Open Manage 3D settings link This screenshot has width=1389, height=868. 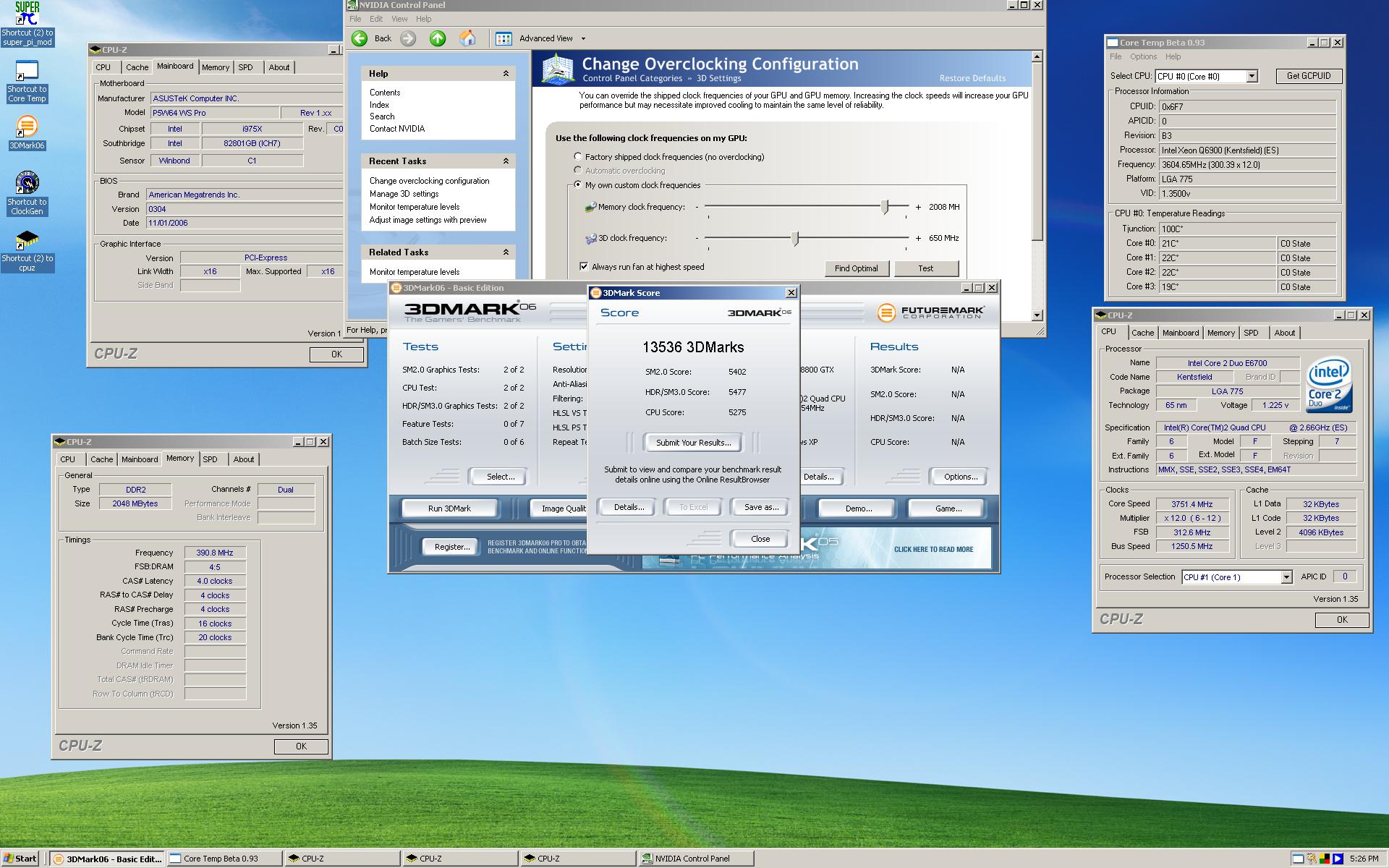coord(404,194)
